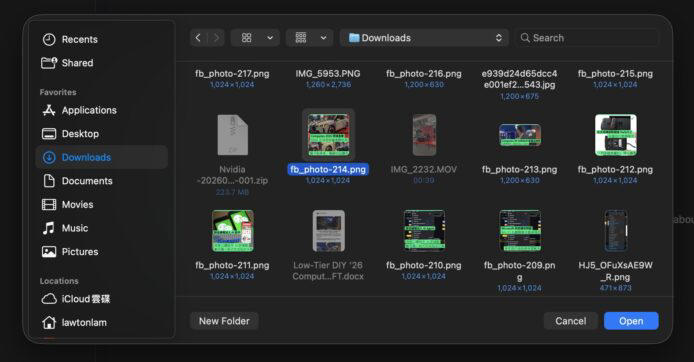Click the HJ5_OFuXsAE9W_R.png file name
The height and width of the screenshot is (362, 694).
click(616, 271)
